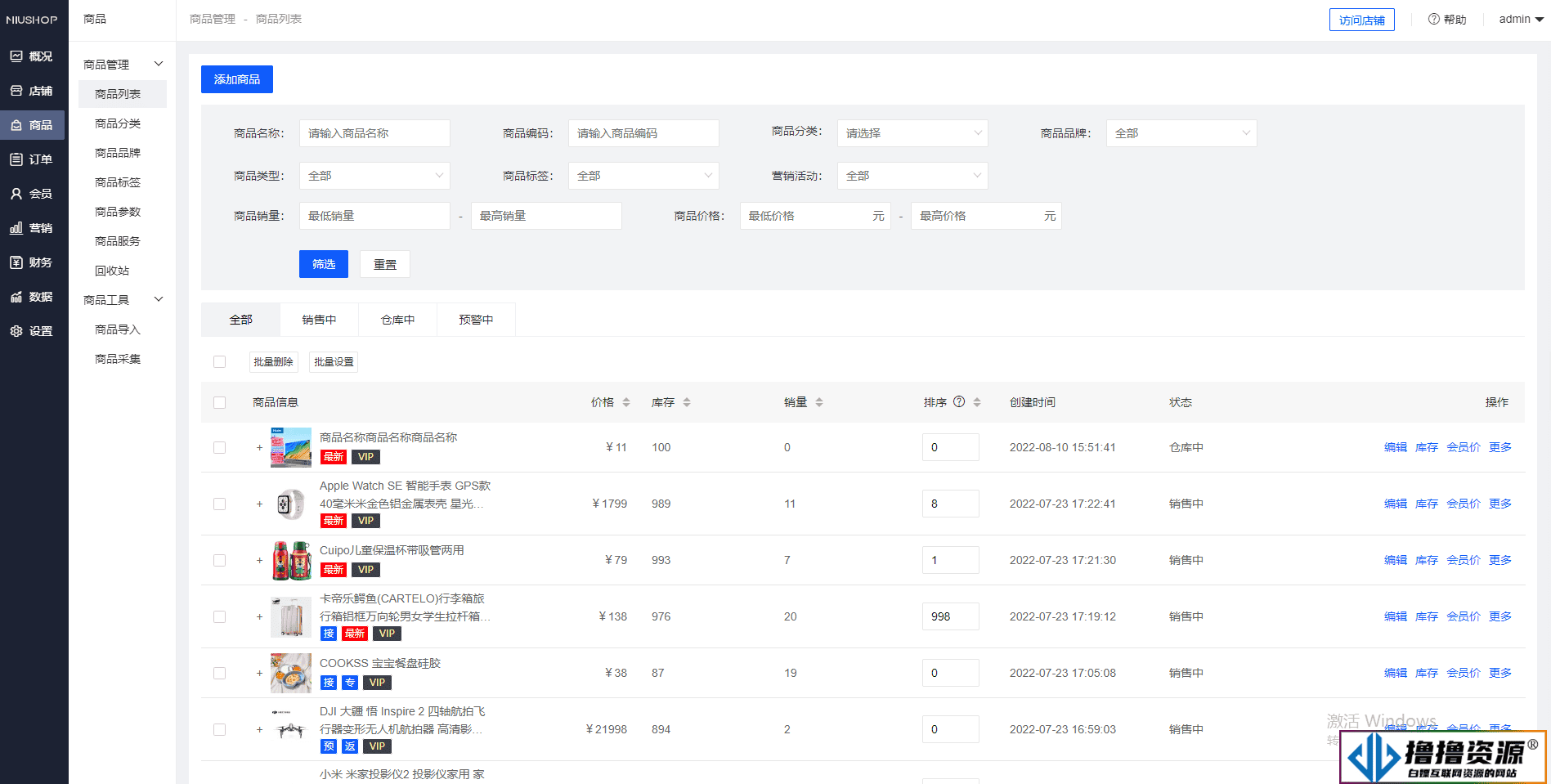This screenshot has height=784, width=1551.
Task: Select the 商品 goods sidebar icon
Action: pyautogui.click(x=16, y=125)
